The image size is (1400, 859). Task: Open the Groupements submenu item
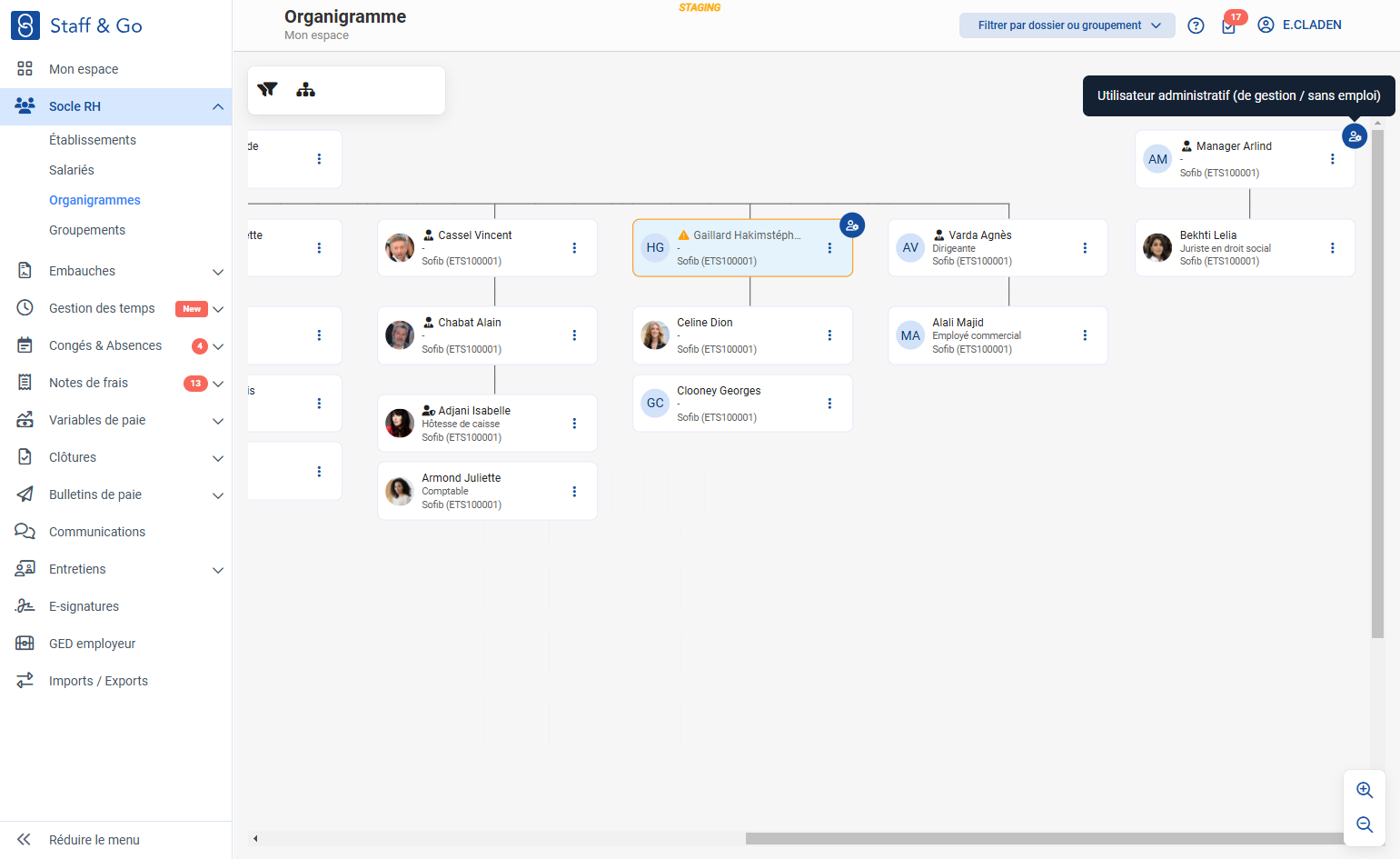87,230
